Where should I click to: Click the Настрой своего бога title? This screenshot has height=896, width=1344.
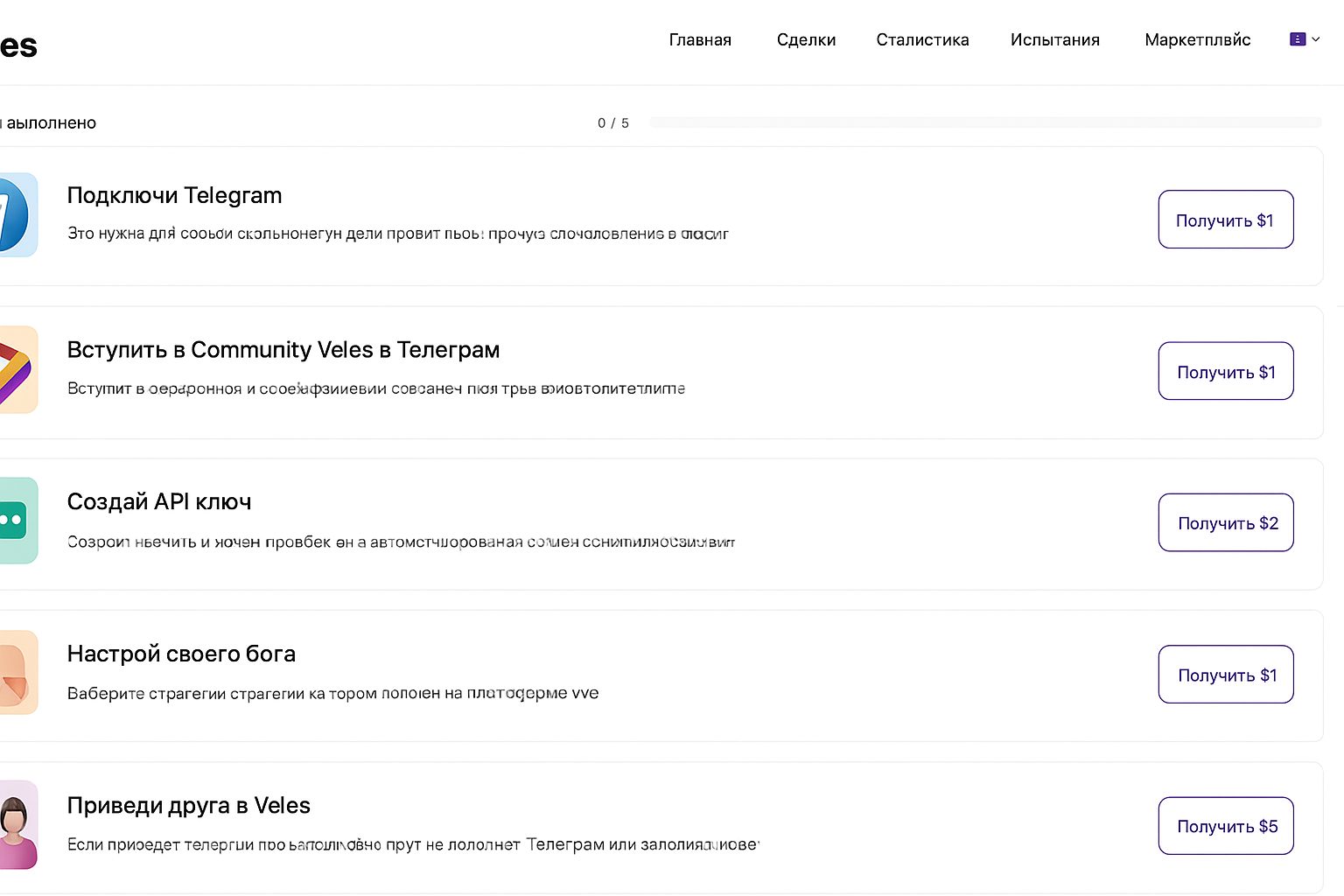(x=181, y=654)
